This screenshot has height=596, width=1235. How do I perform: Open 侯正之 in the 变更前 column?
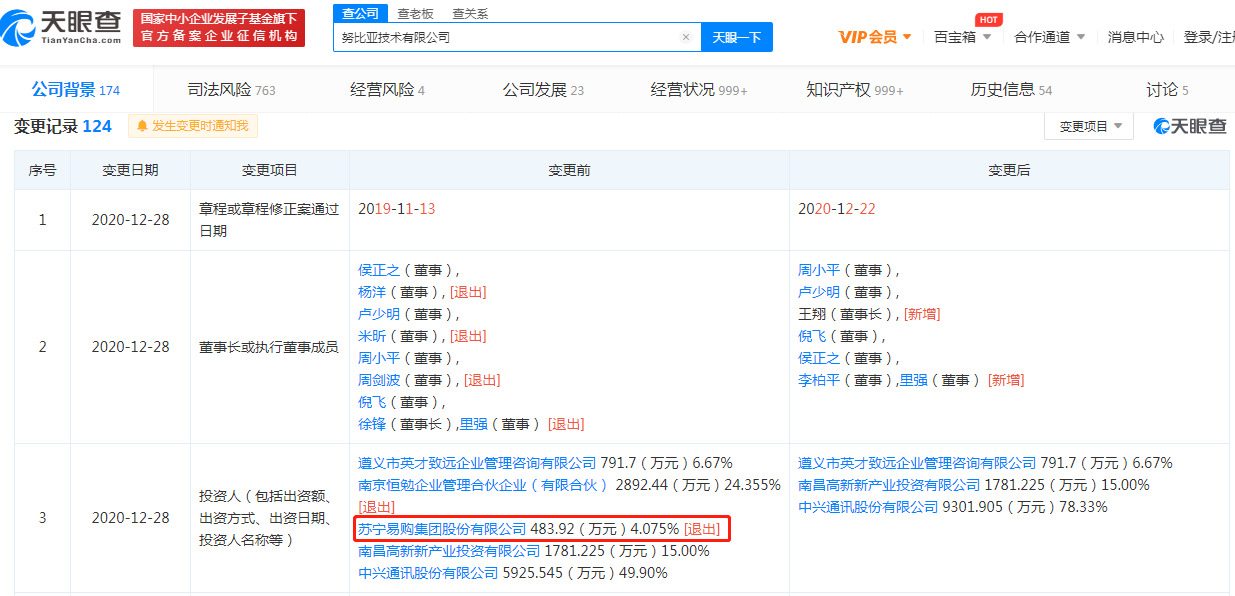[x=379, y=270]
